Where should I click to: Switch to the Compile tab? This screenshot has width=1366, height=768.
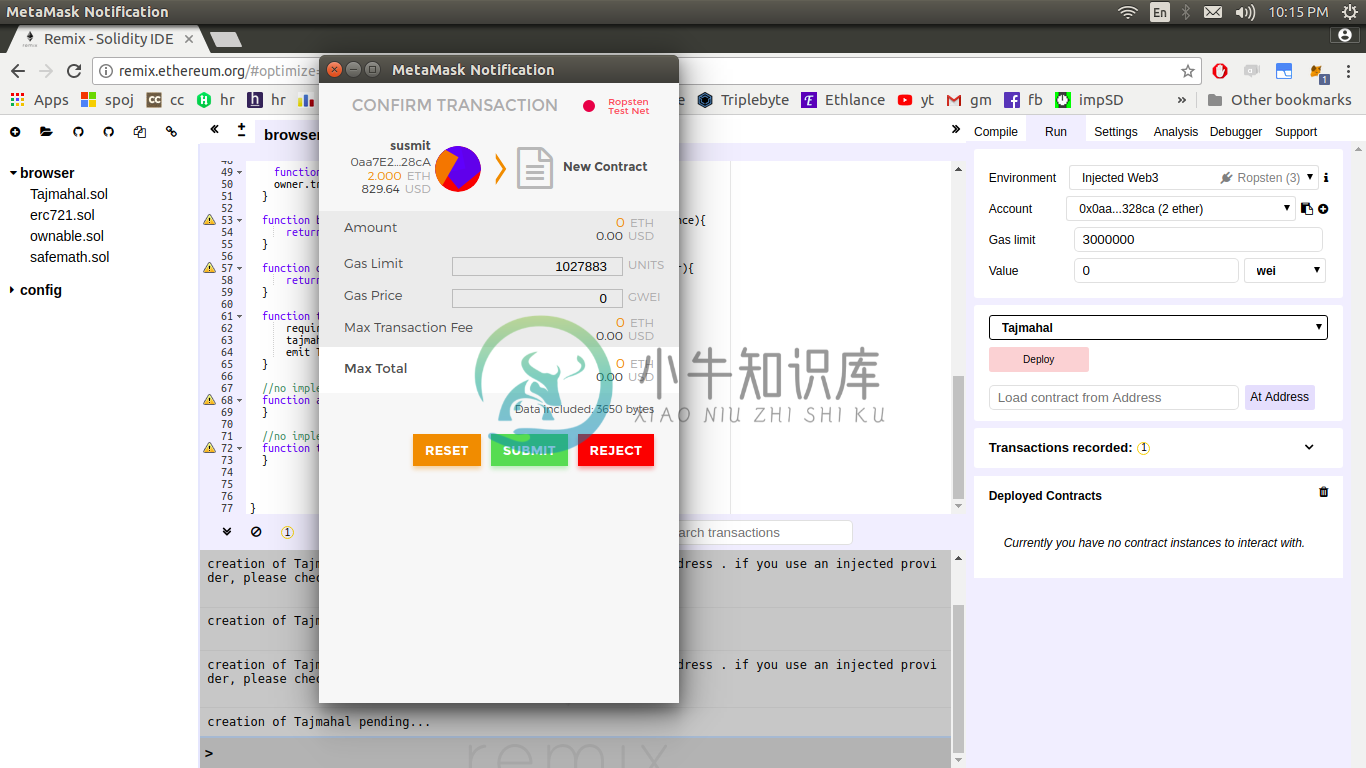[x=996, y=131]
